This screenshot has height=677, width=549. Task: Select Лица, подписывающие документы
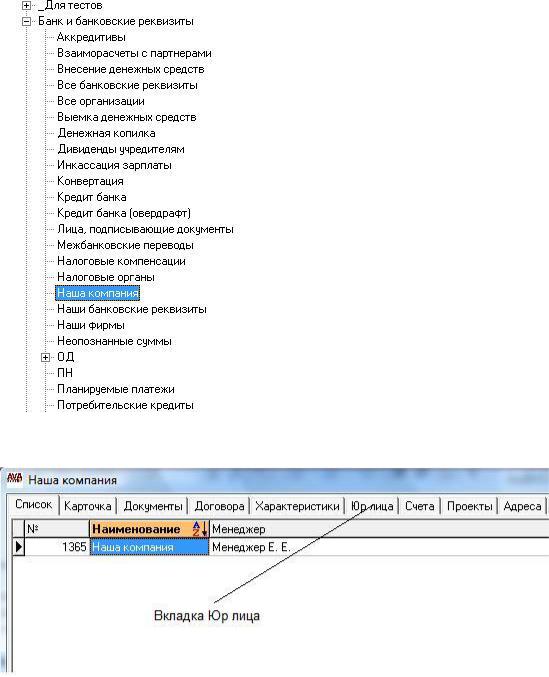(145, 229)
